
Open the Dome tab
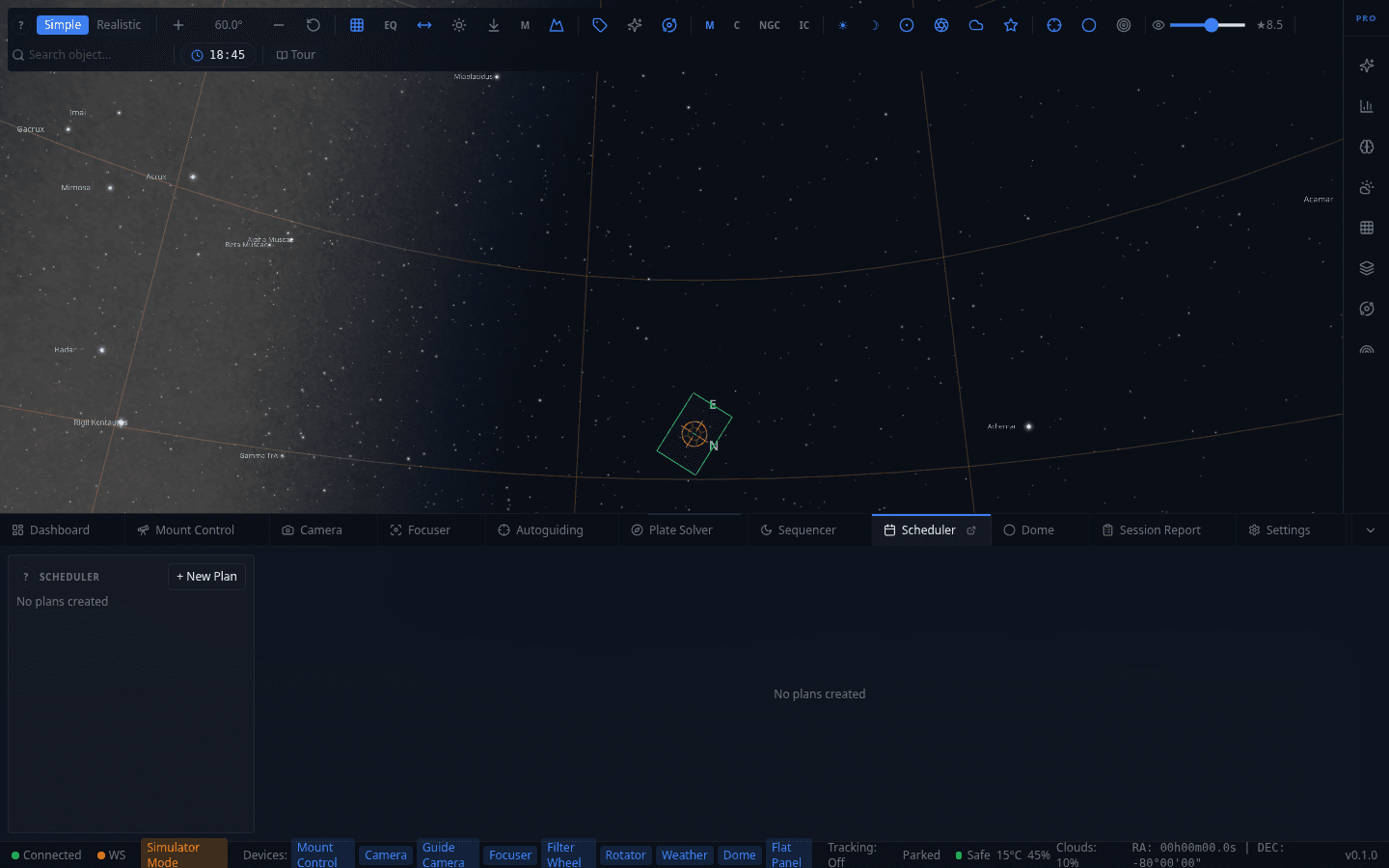[1028, 530]
